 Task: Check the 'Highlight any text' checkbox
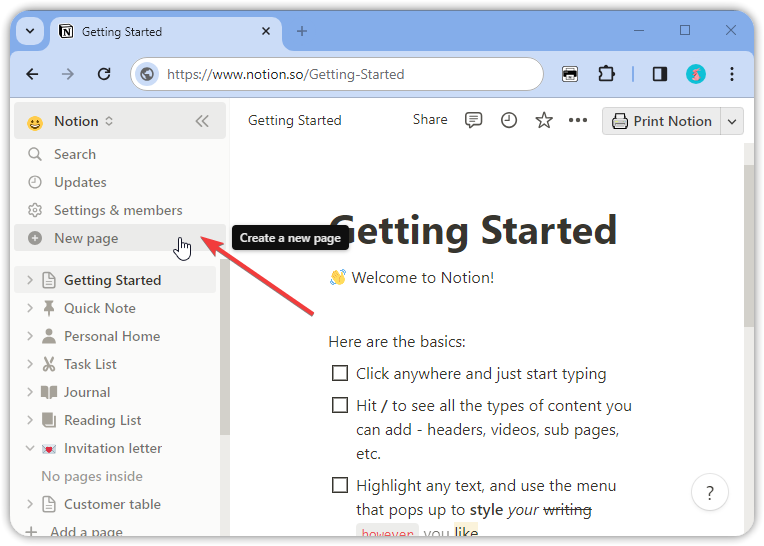[340, 486]
